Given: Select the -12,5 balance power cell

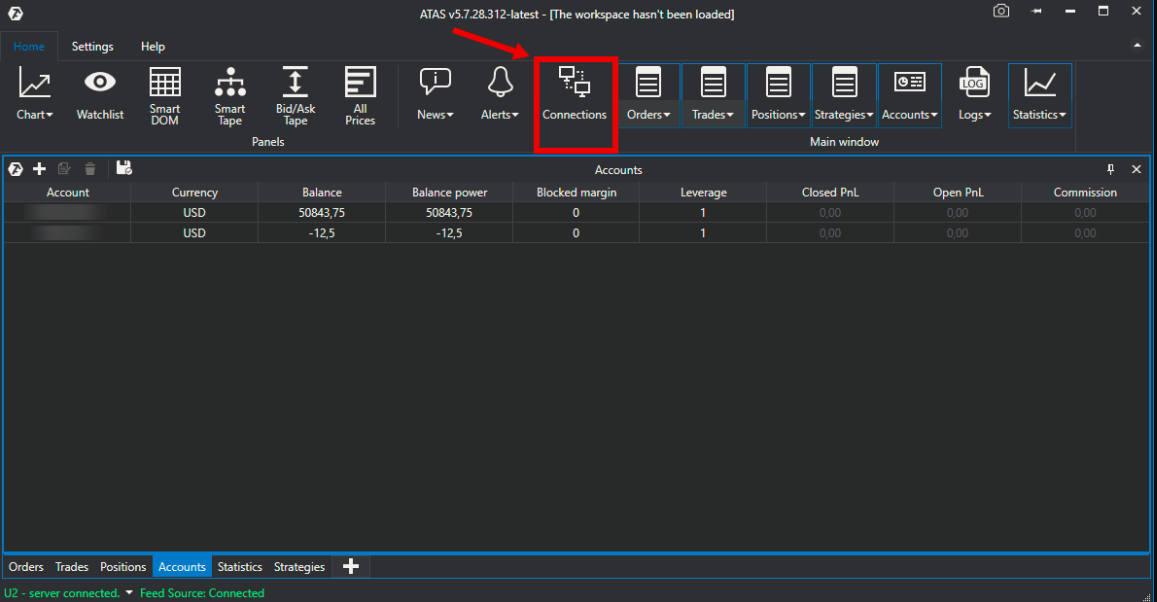Looking at the screenshot, I should (449, 233).
